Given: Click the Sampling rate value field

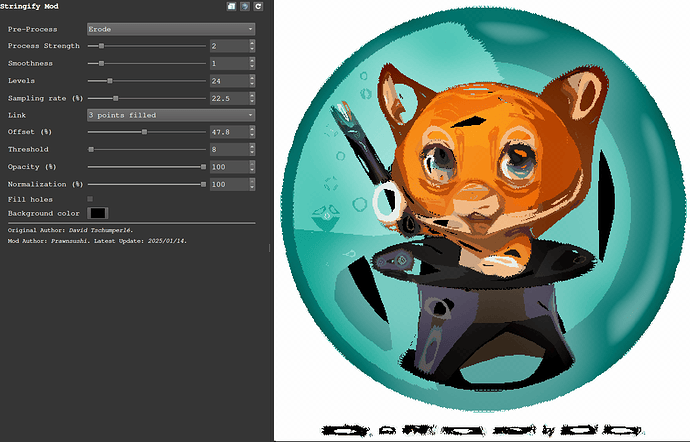Looking at the screenshot, I should 227,98.
